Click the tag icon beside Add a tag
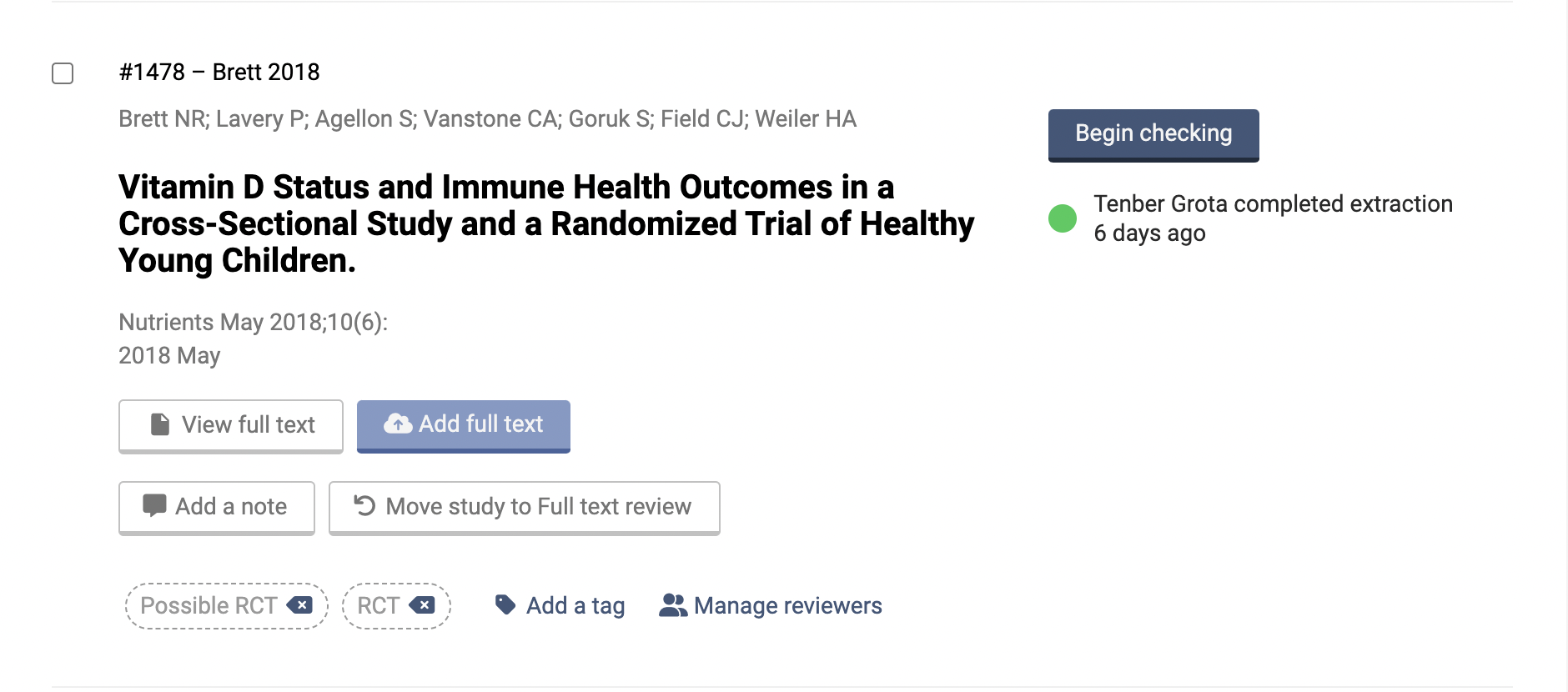This screenshot has width=1568, height=692. coord(505,604)
